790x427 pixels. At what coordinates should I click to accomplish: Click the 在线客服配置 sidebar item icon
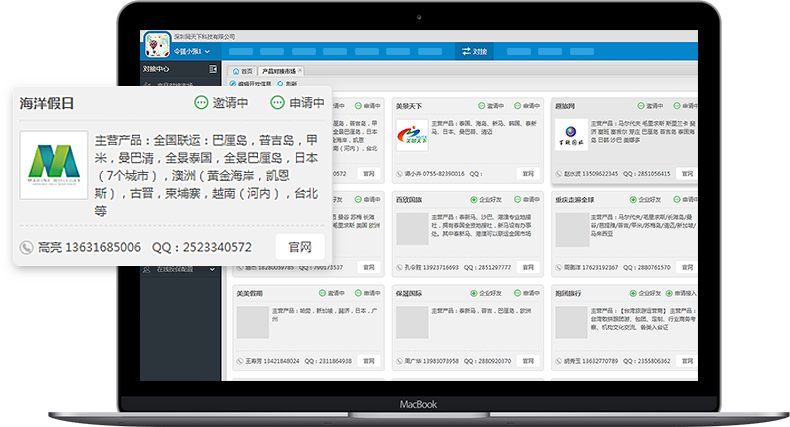point(147,270)
